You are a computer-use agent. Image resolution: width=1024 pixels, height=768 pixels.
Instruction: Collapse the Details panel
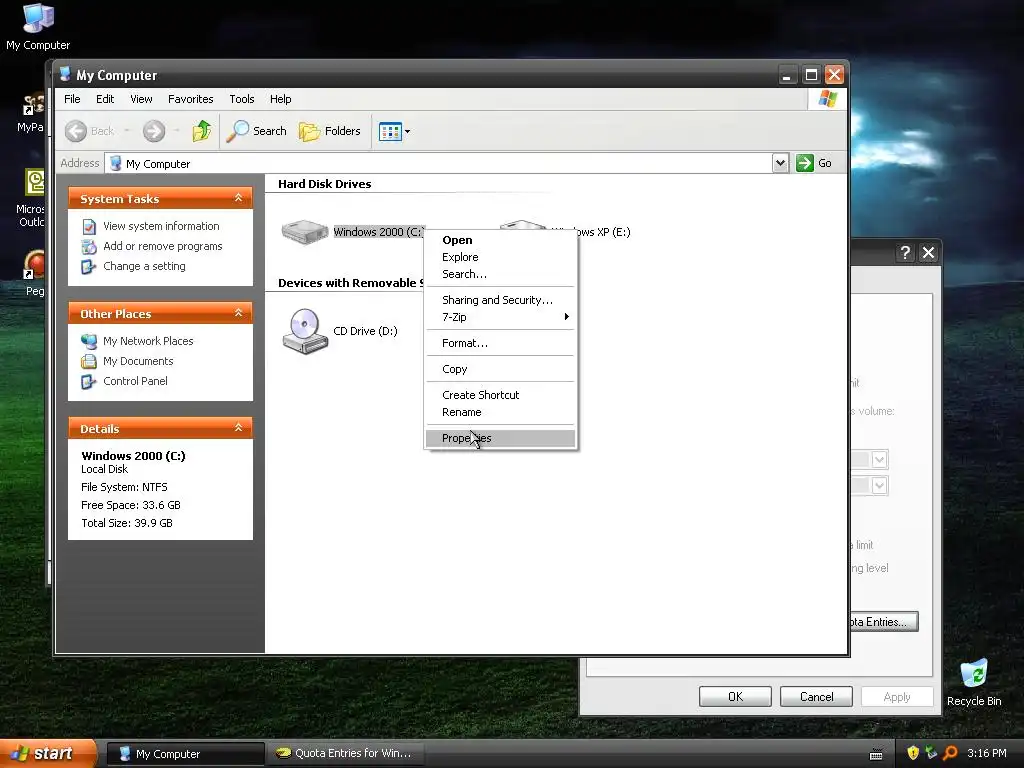pos(238,428)
